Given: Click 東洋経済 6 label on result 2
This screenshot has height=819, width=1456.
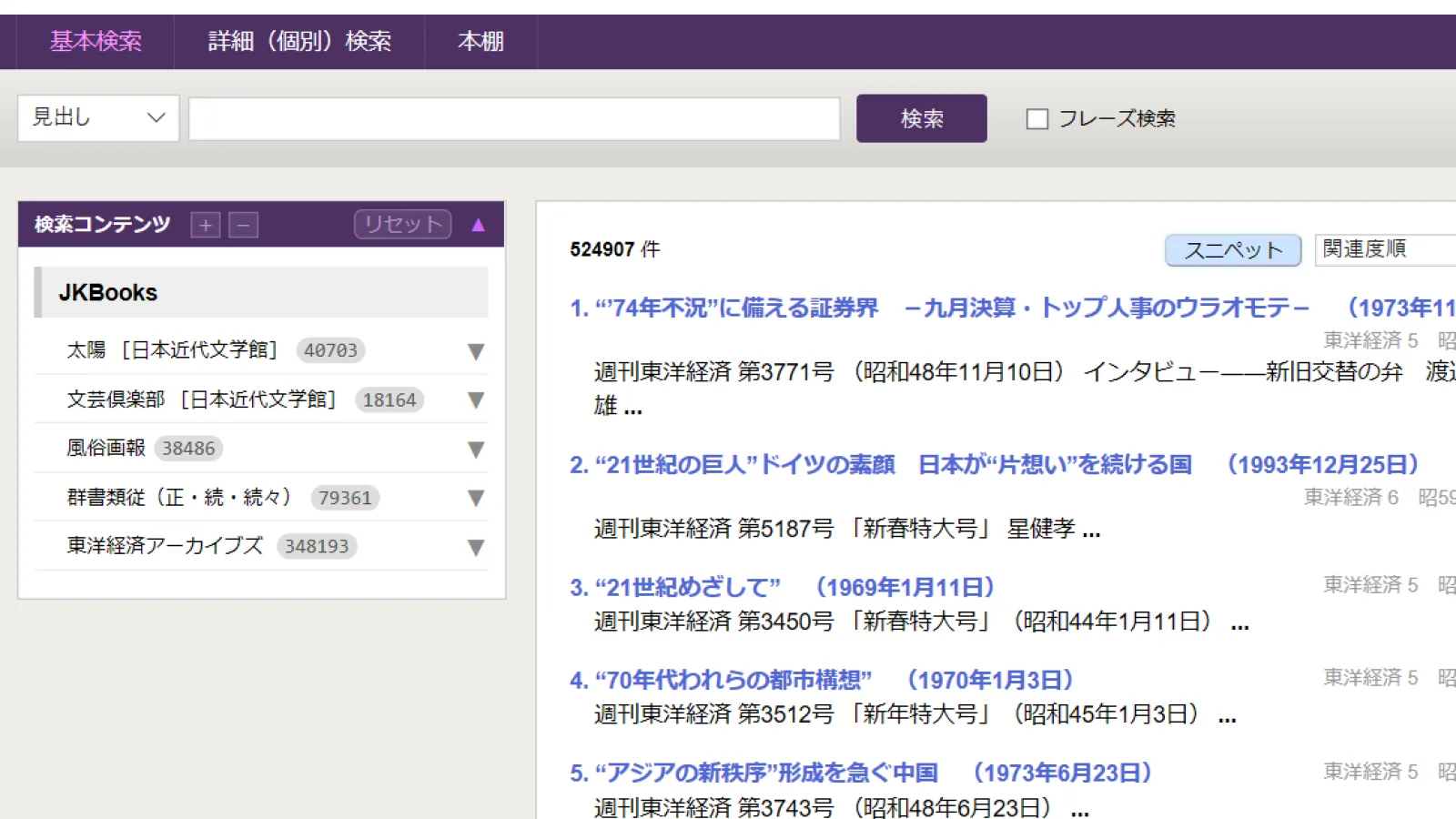Looking at the screenshot, I should tap(1351, 497).
